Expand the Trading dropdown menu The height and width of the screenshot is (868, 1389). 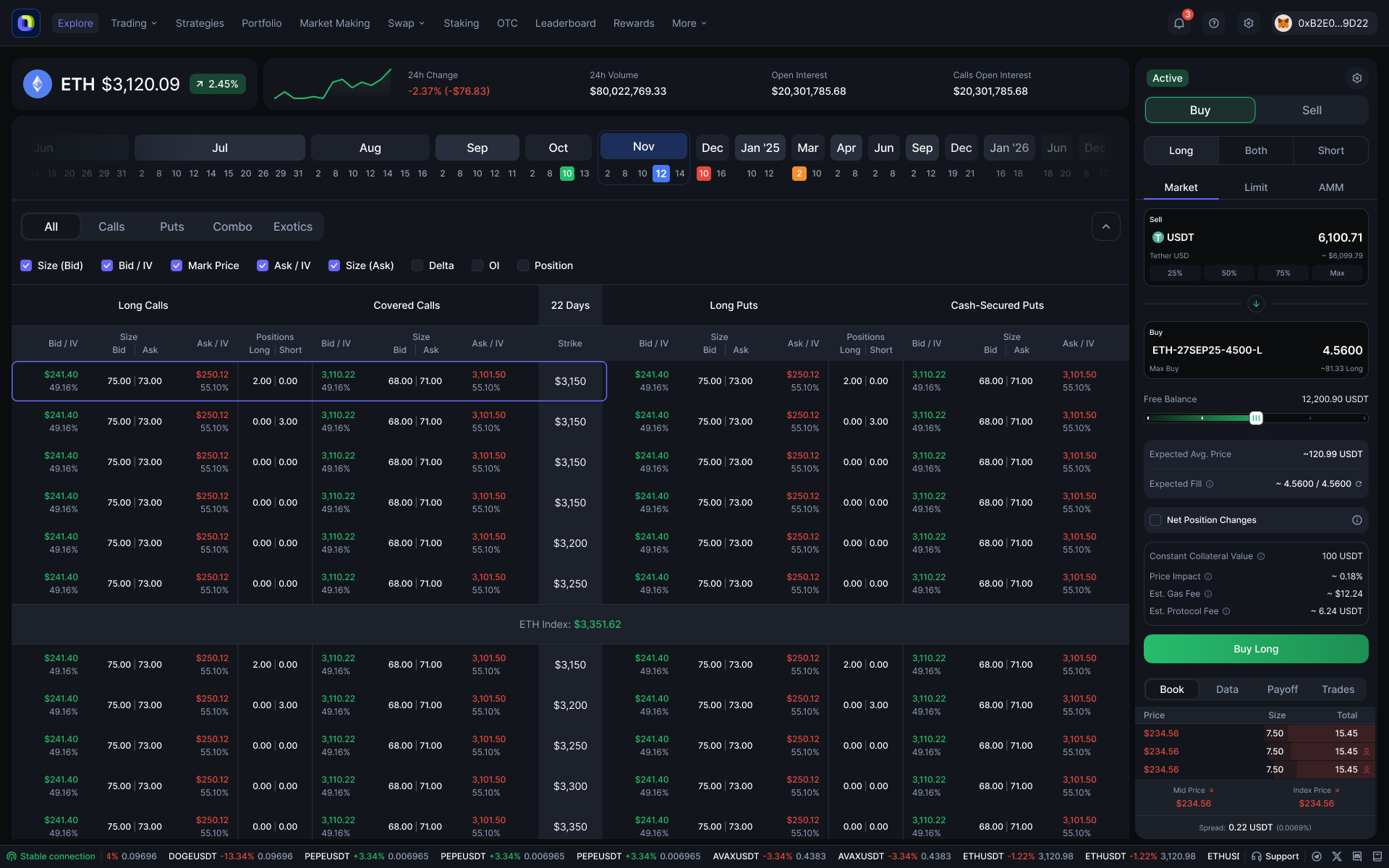point(134,23)
